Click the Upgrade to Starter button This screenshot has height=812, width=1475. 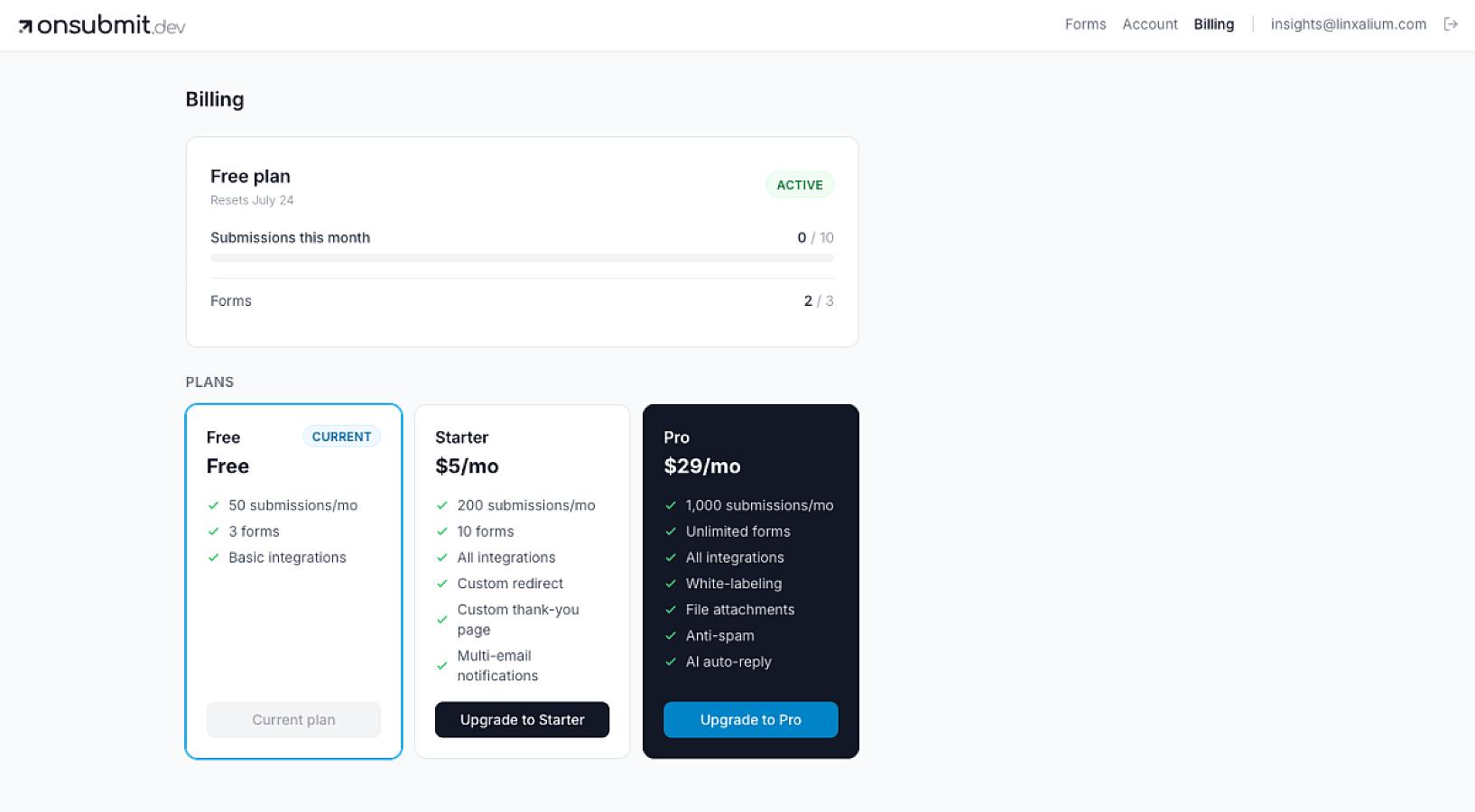[x=522, y=720]
